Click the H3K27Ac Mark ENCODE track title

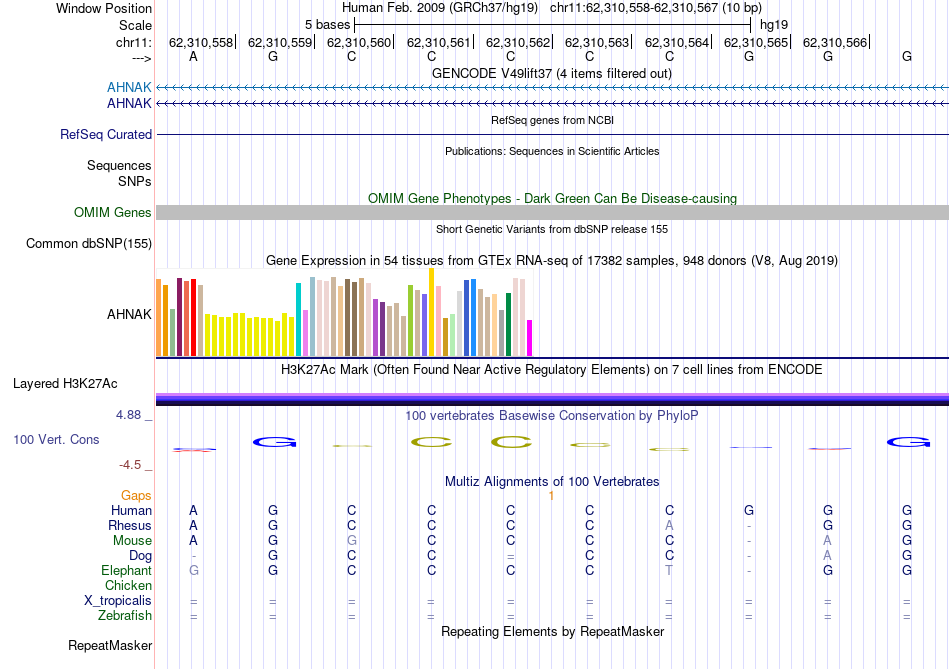552,370
